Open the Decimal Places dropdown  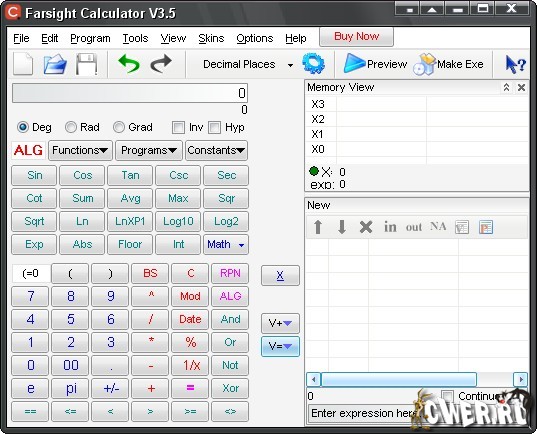[x=290, y=65]
